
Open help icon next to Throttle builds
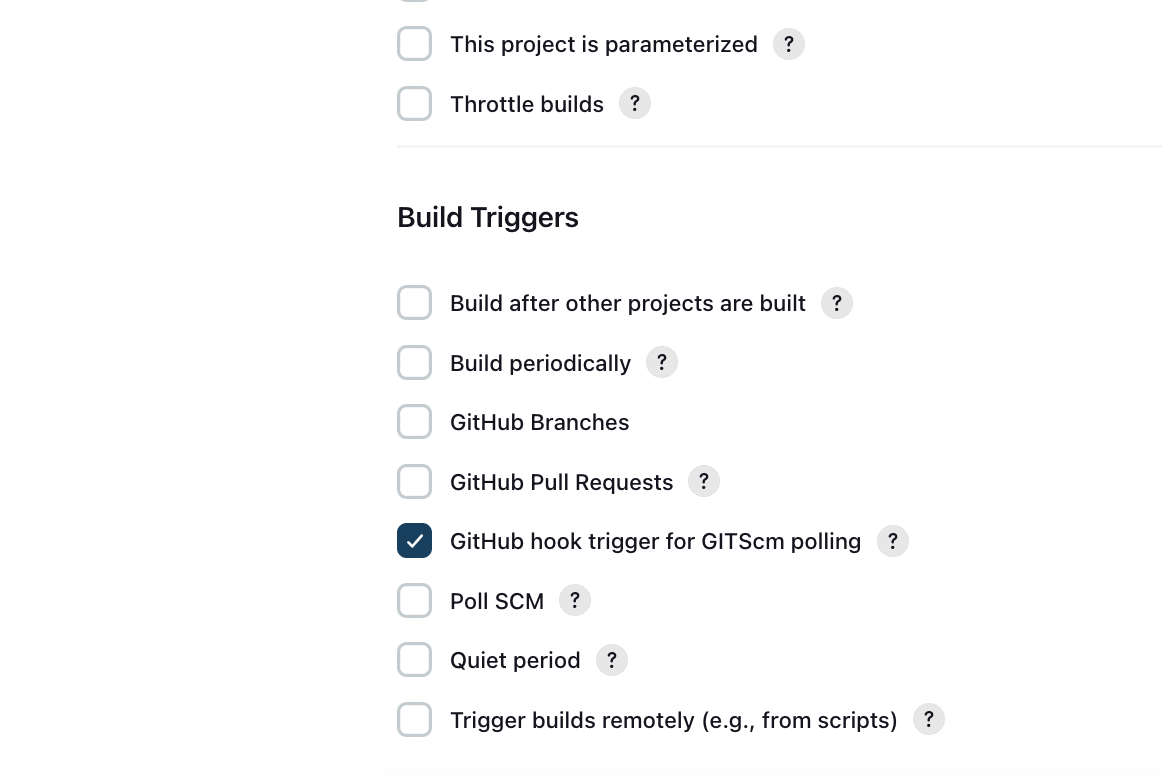point(634,104)
